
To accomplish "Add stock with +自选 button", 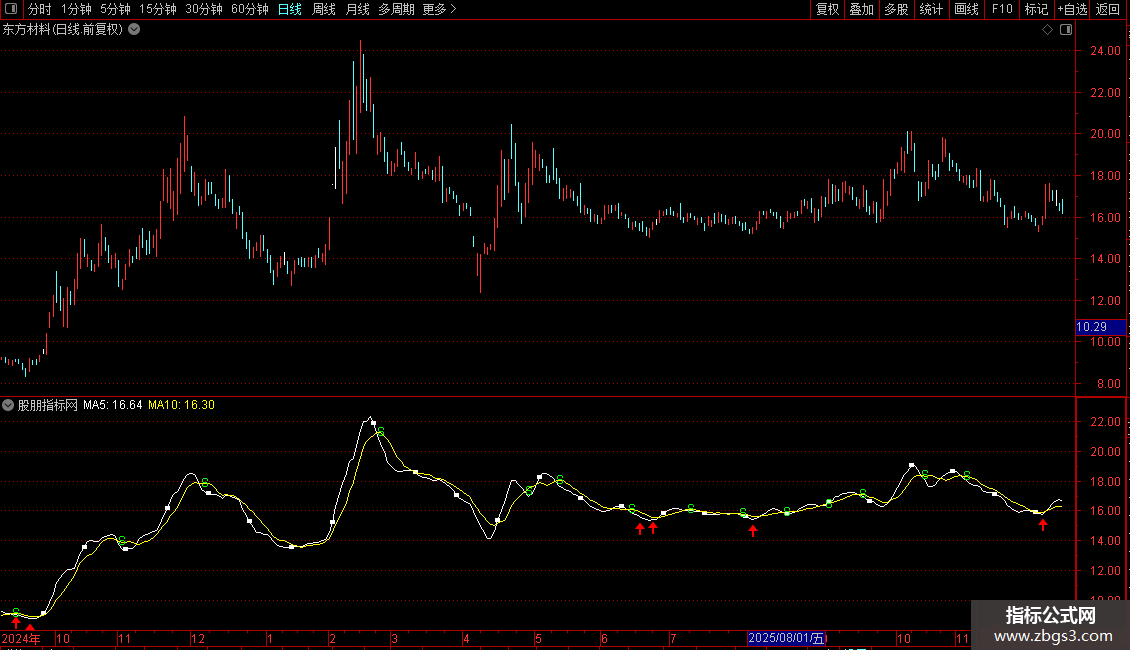I will 1072,9.
